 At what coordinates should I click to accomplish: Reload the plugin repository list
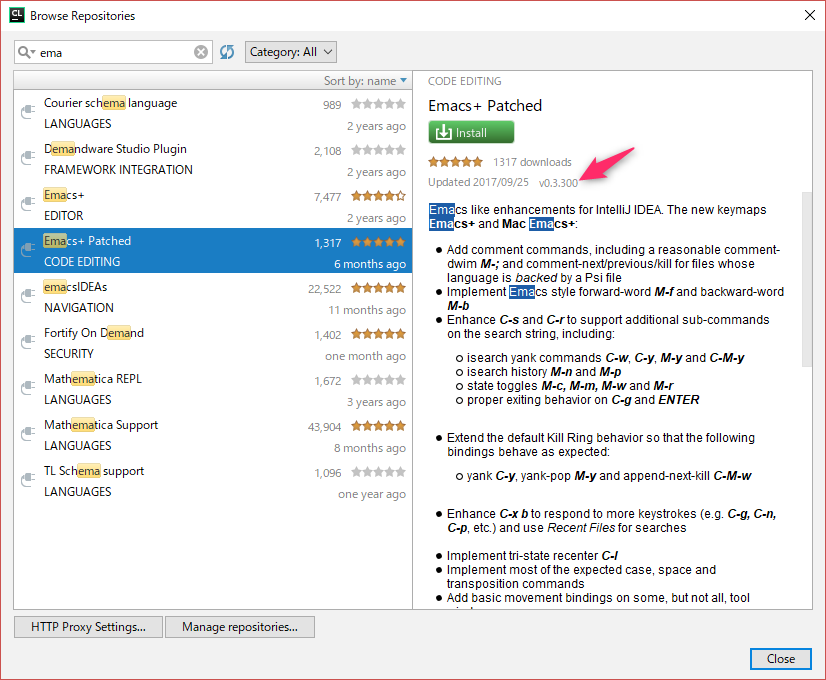coord(227,52)
